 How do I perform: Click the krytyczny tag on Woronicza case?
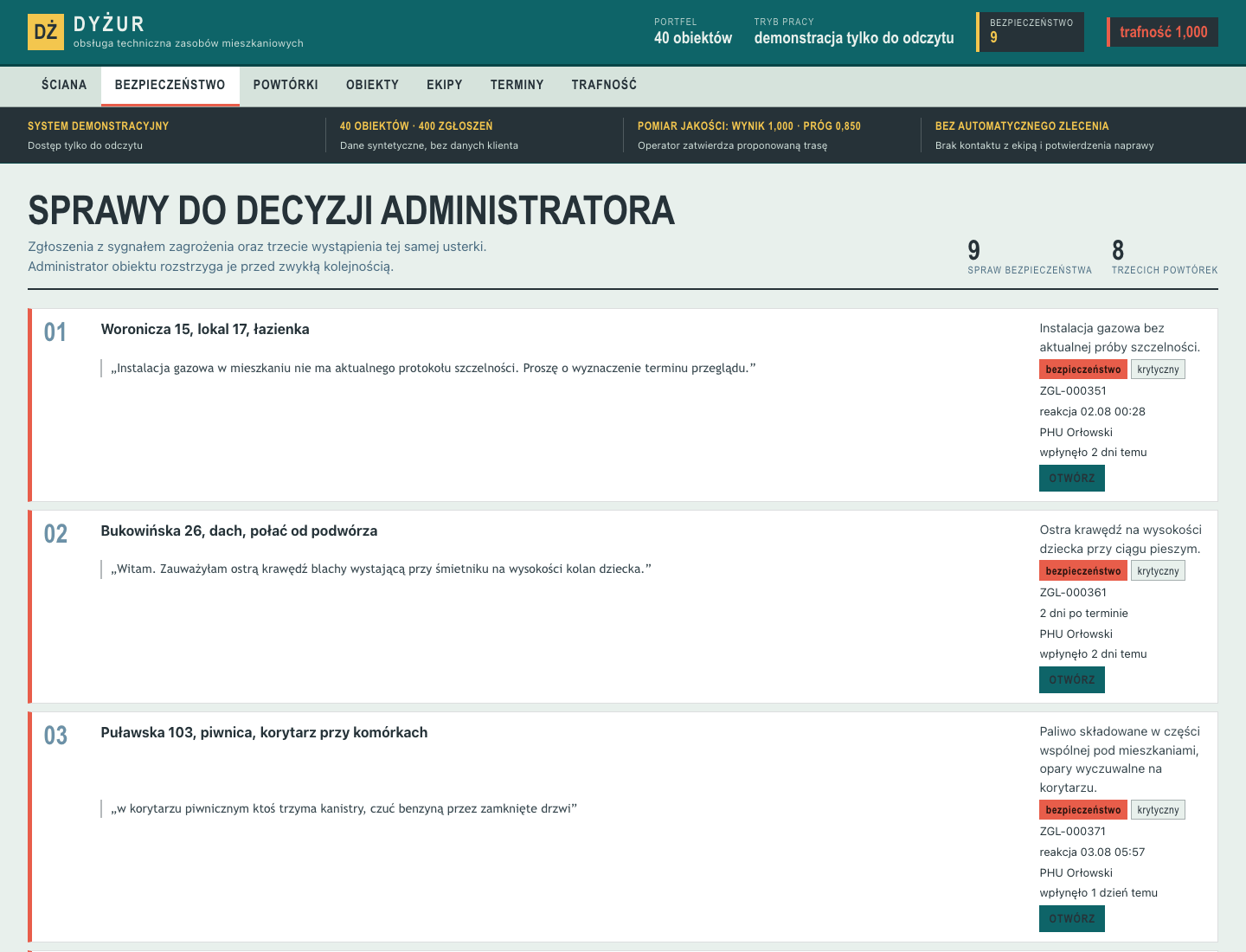[x=1158, y=370]
